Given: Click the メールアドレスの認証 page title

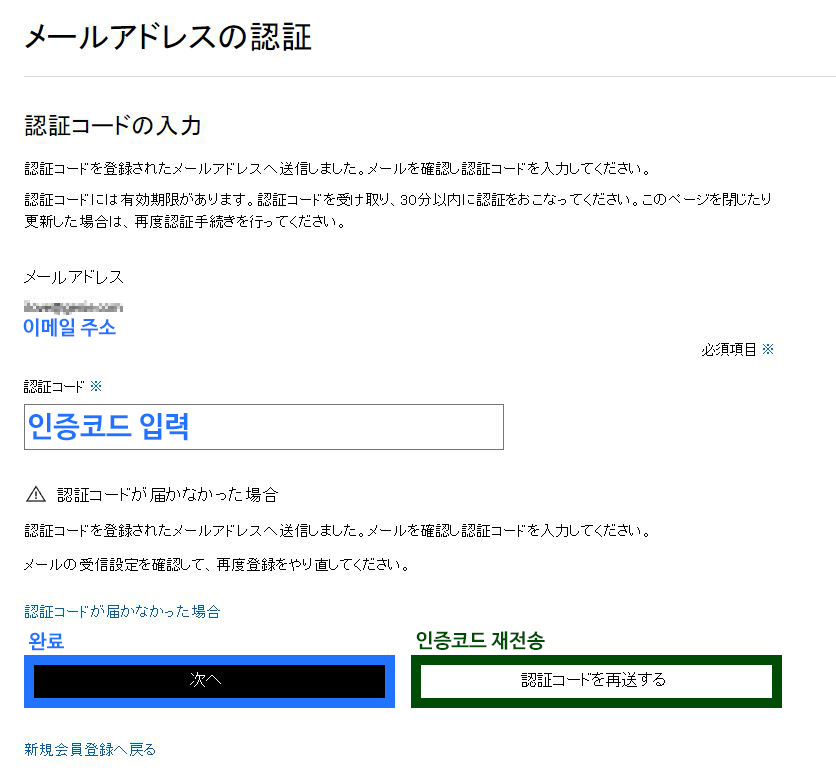Looking at the screenshot, I should (x=167, y=37).
